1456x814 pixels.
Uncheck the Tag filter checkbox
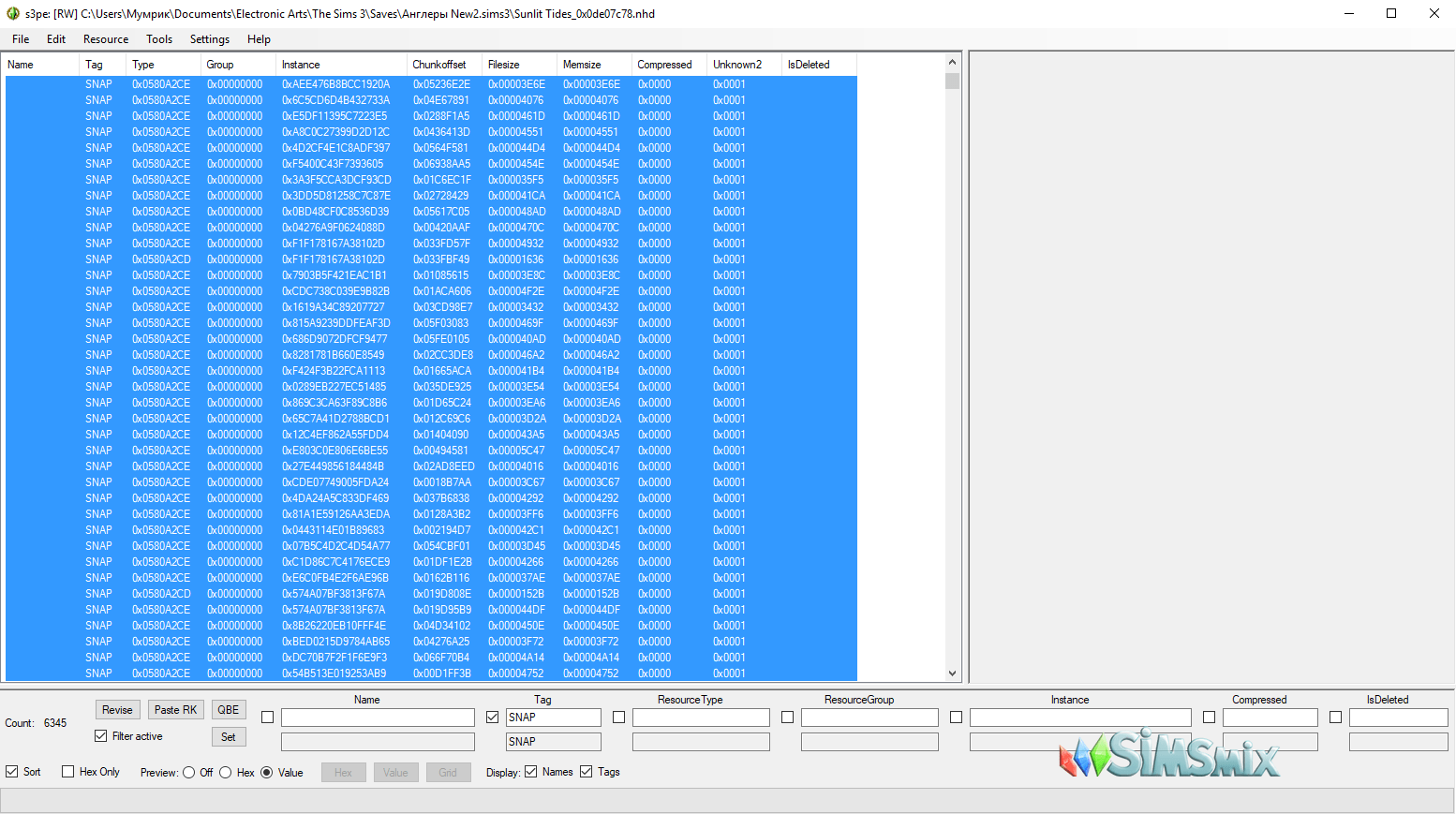click(x=493, y=718)
